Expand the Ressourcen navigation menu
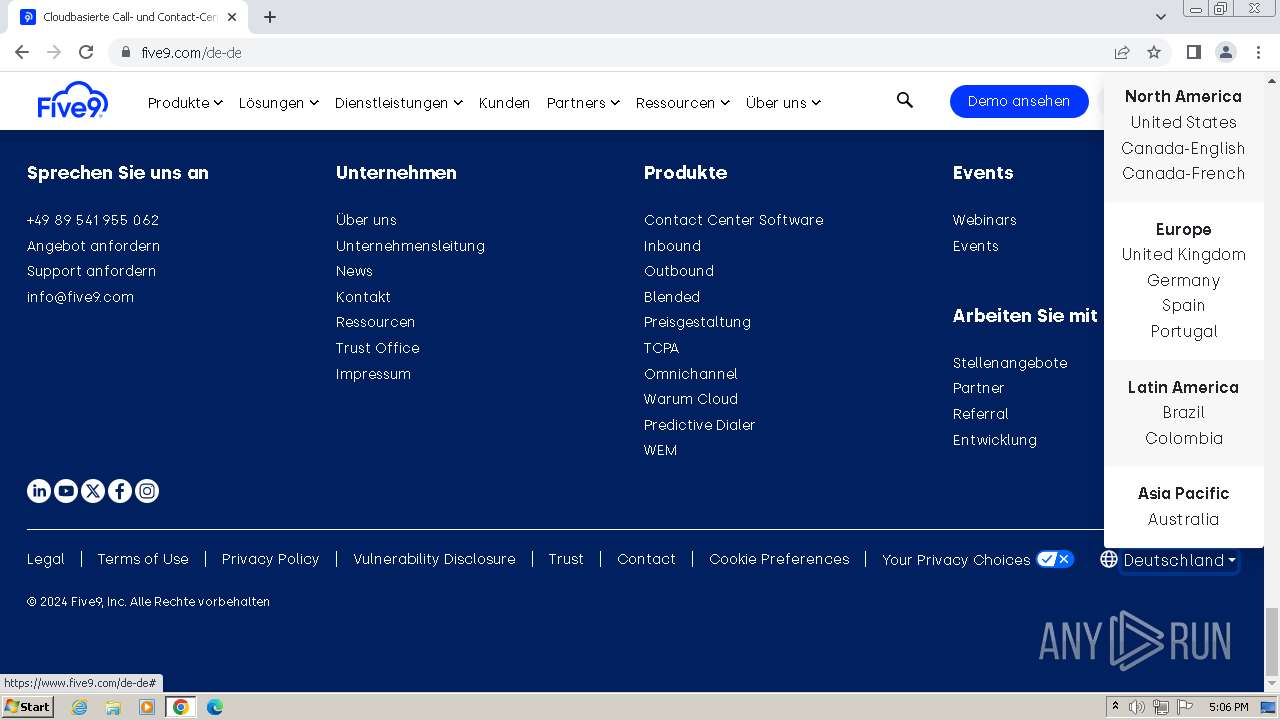This screenshot has height=720, width=1280. pyautogui.click(x=682, y=103)
